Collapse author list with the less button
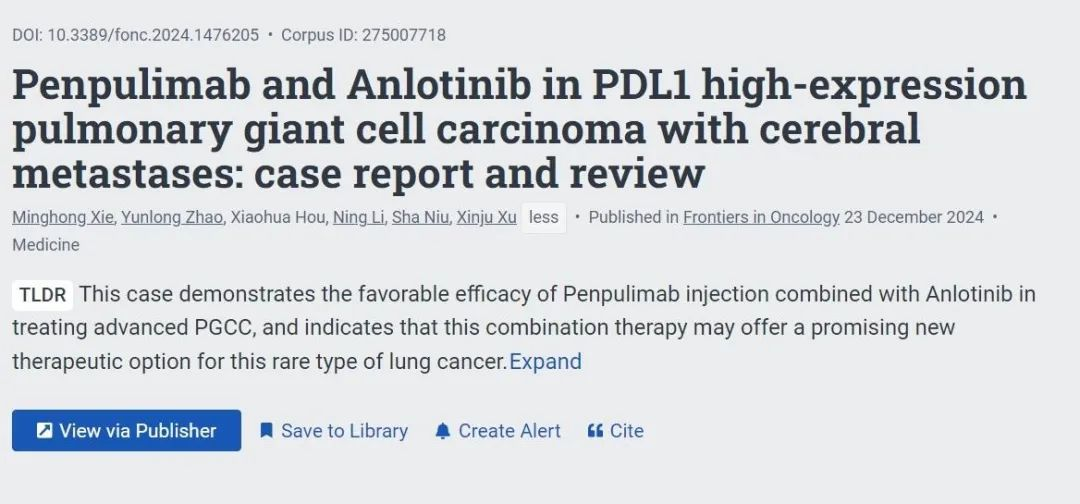The width and height of the screenshot is (1080, 504). (543, 217)
